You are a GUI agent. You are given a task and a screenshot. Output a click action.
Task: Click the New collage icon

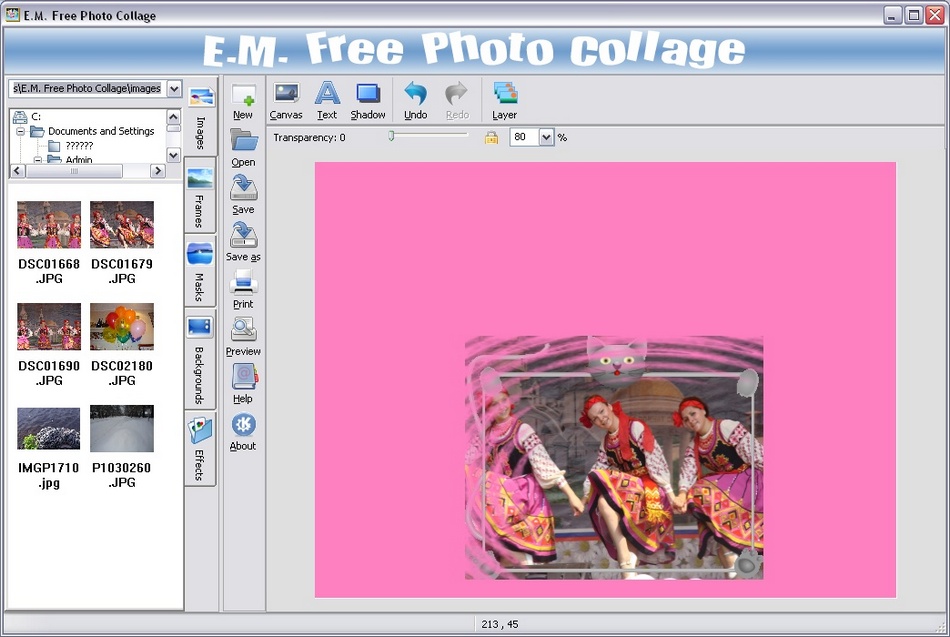244,95
